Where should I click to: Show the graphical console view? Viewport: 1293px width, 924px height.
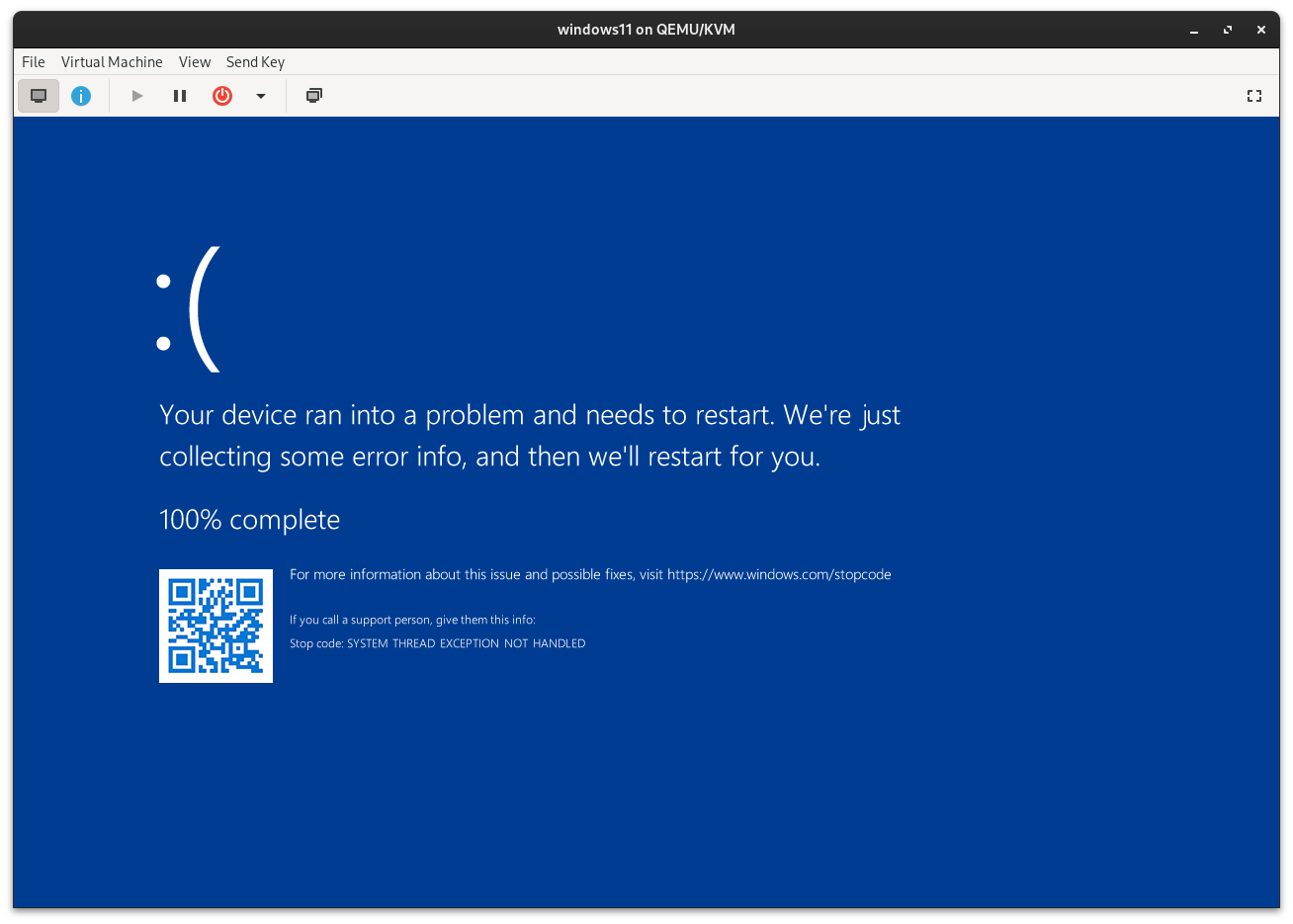[x=39, y=96]
